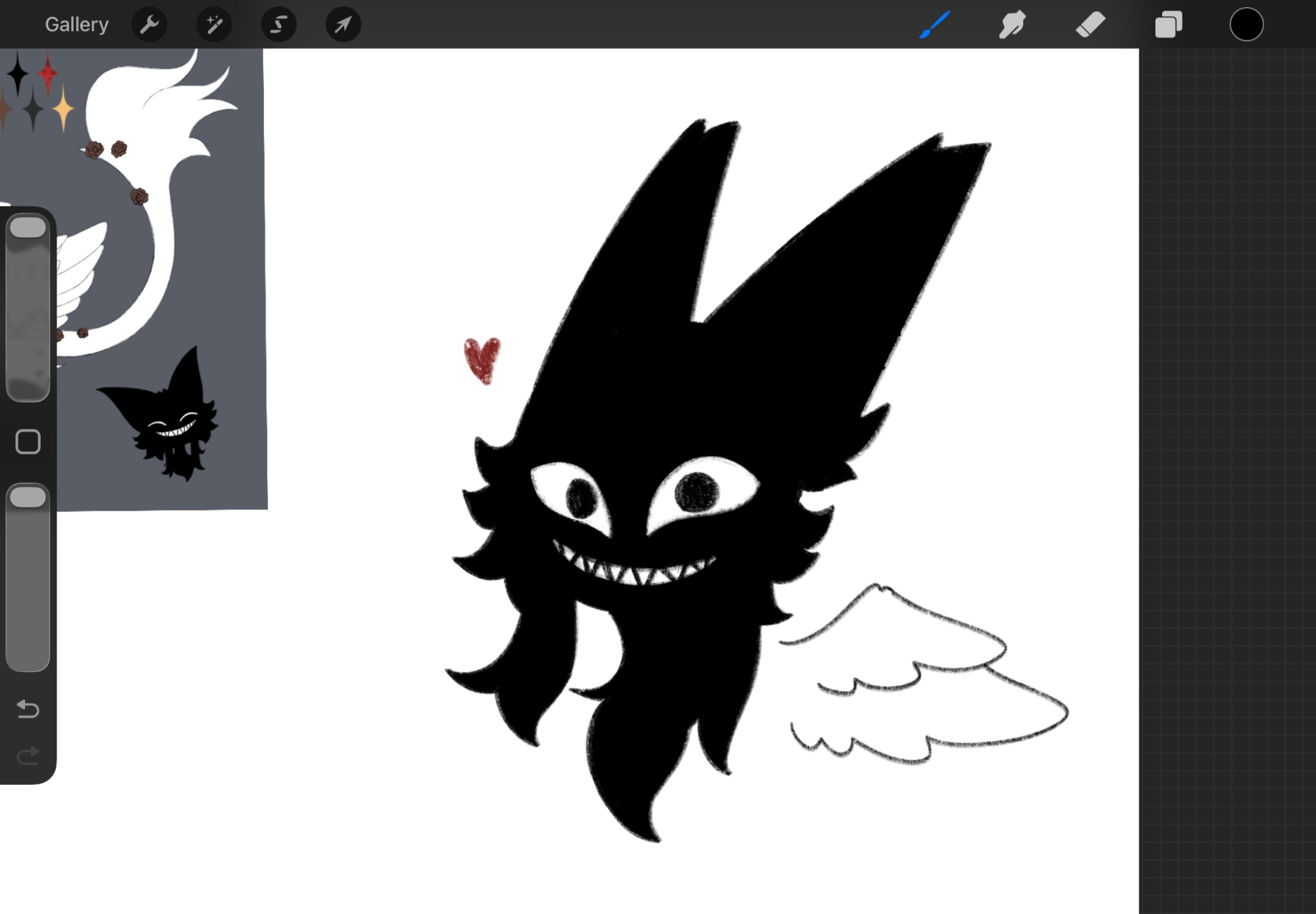Screen dimensions: 1316x914
Task: Tap the Undo arrow
Action: coord(28,709)
